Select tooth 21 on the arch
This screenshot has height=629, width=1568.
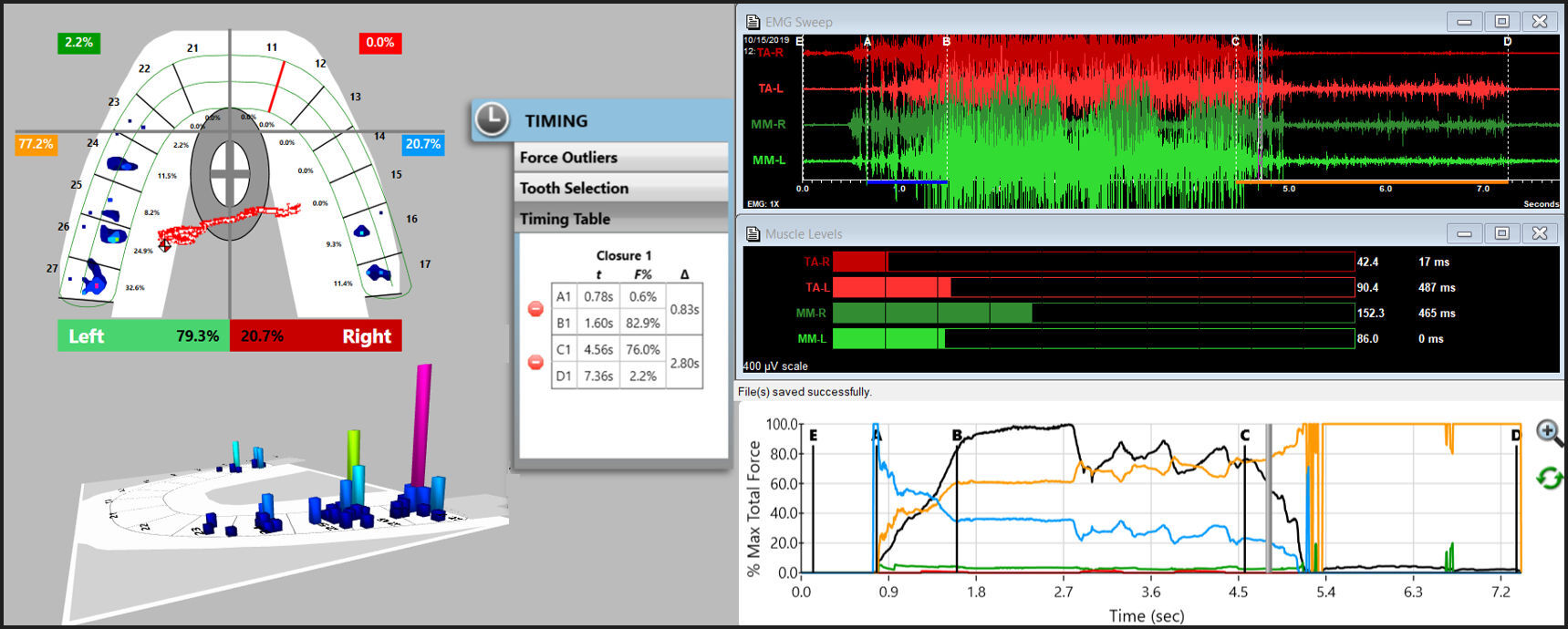tap(192, 48)
